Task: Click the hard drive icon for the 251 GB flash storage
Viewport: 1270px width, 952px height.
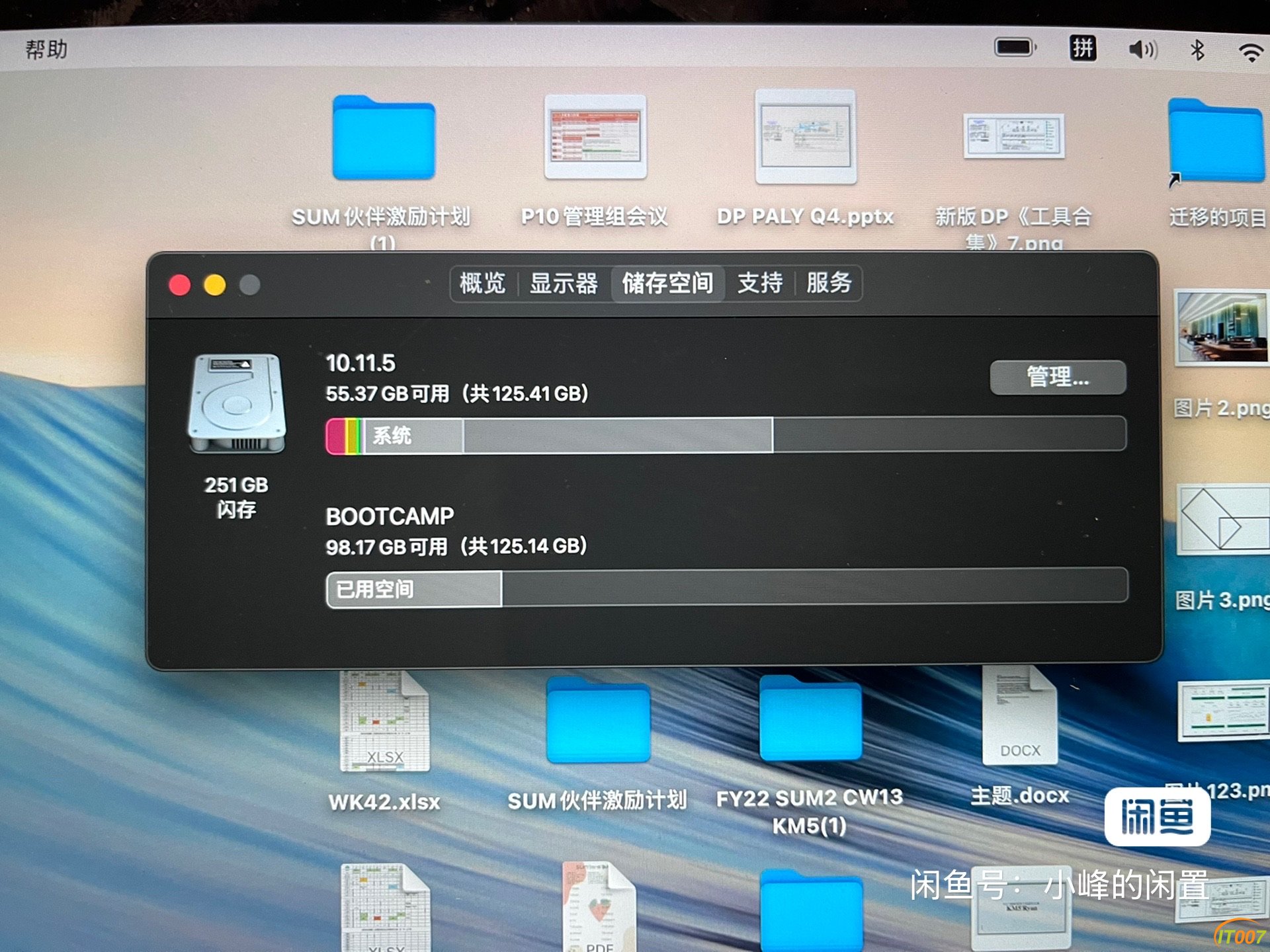Action: (237, 403)
